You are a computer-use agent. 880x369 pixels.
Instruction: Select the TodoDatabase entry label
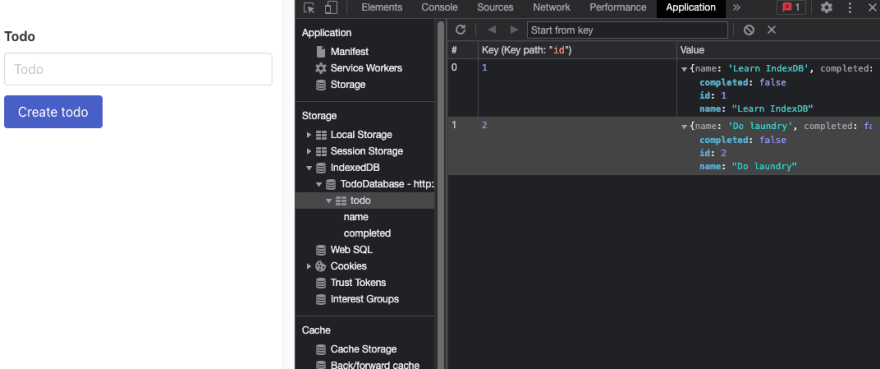click(x=387, y=184)
